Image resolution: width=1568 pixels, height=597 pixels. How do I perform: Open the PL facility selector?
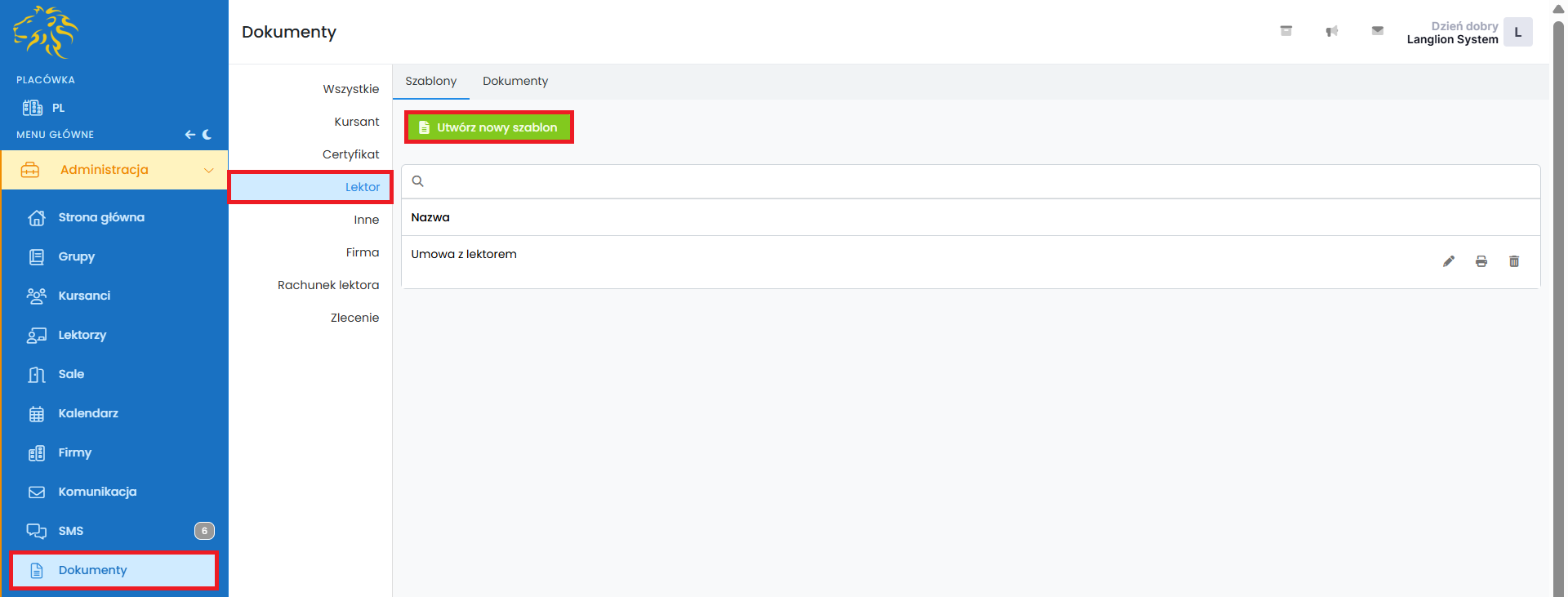click(x=44, y=108)
